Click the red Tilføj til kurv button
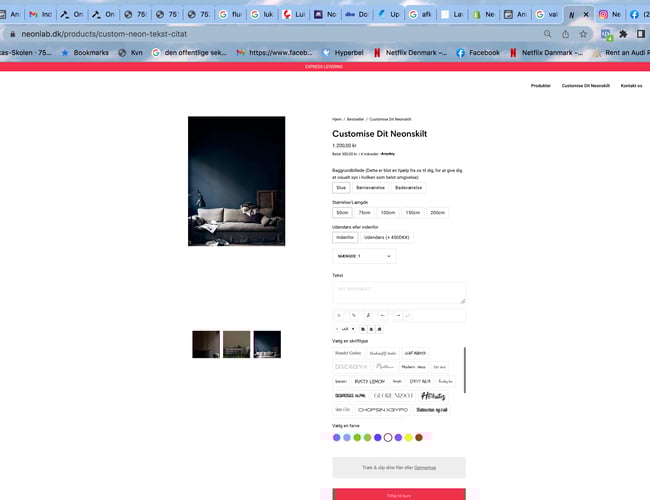 tap(399, 495)
